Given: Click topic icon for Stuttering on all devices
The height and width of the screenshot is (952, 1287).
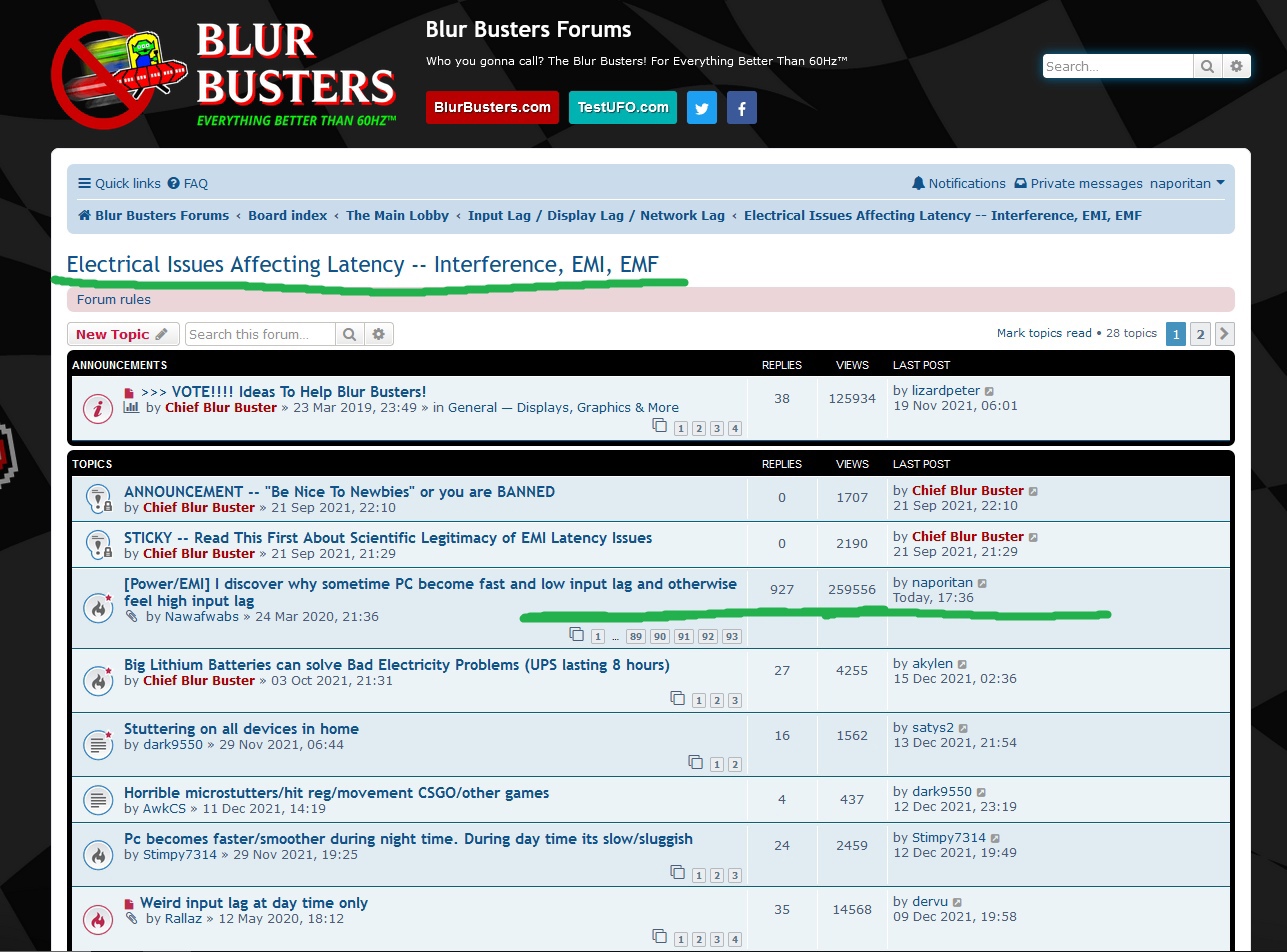Looking at the screenshot, I should tap(98, 743).
